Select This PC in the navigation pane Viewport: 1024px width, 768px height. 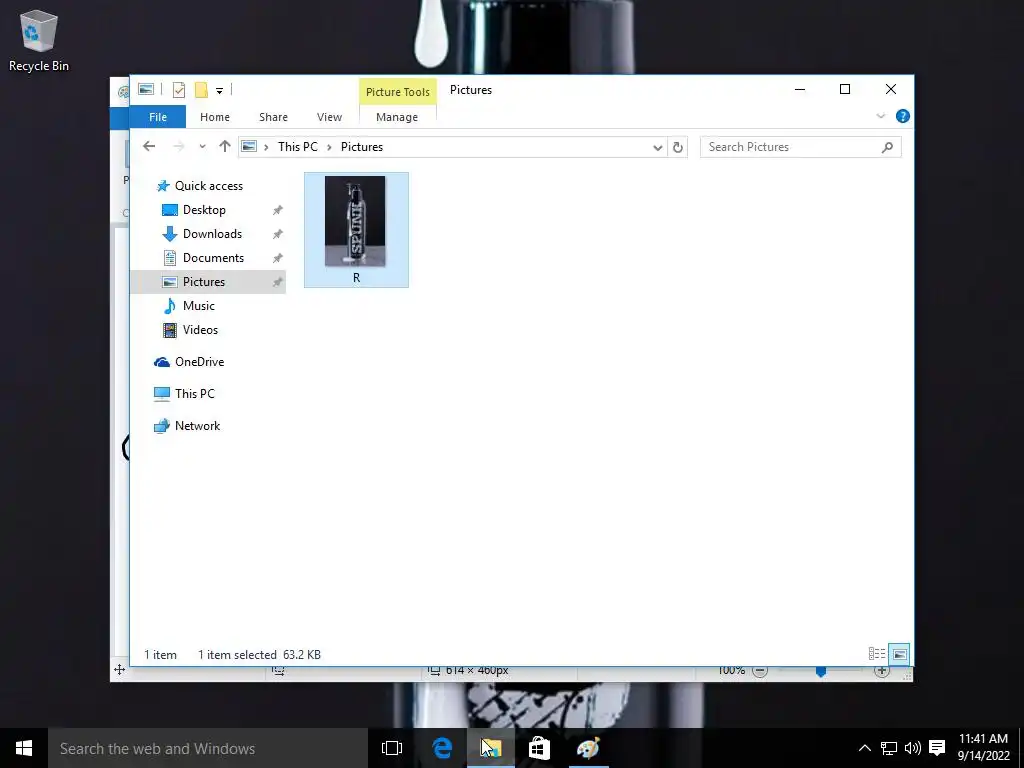pyautogui.click(x=195, y=394)
